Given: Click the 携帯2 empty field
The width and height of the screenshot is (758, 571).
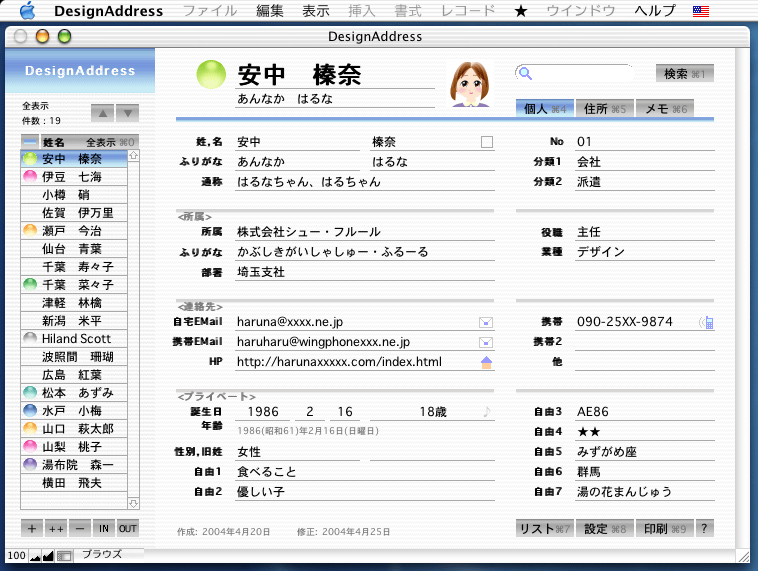Looking at the screenshot, I should pyautogui.click(x=645, y=341).
